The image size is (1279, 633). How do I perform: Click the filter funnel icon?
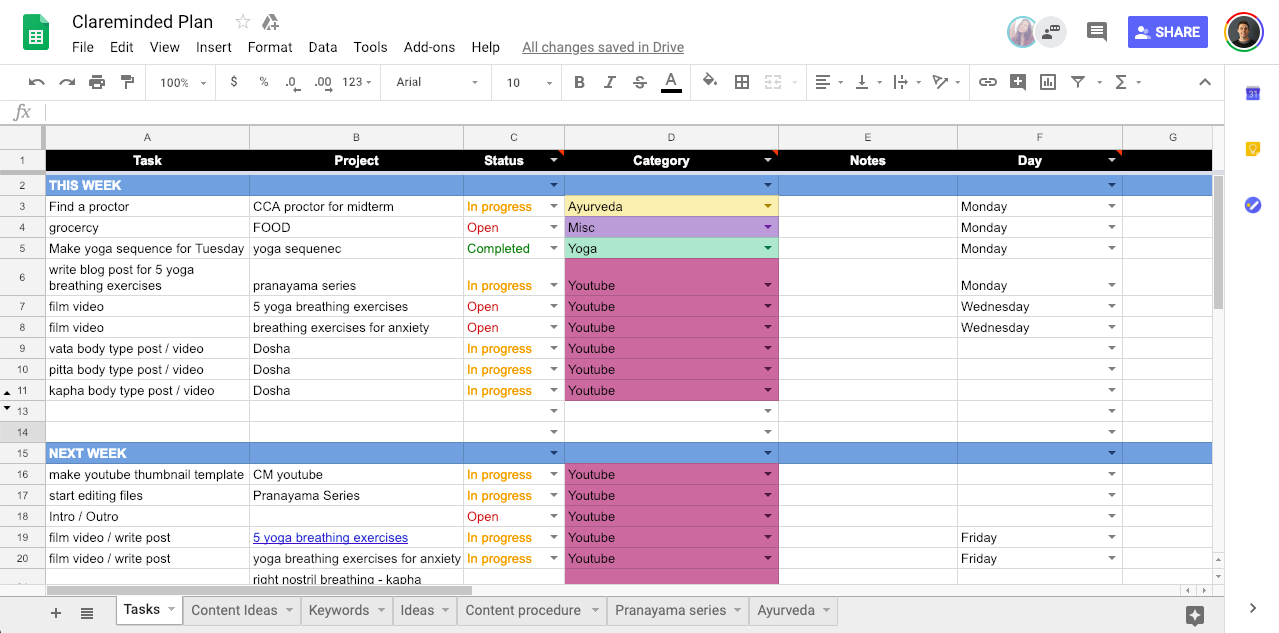click(1078, 82)
